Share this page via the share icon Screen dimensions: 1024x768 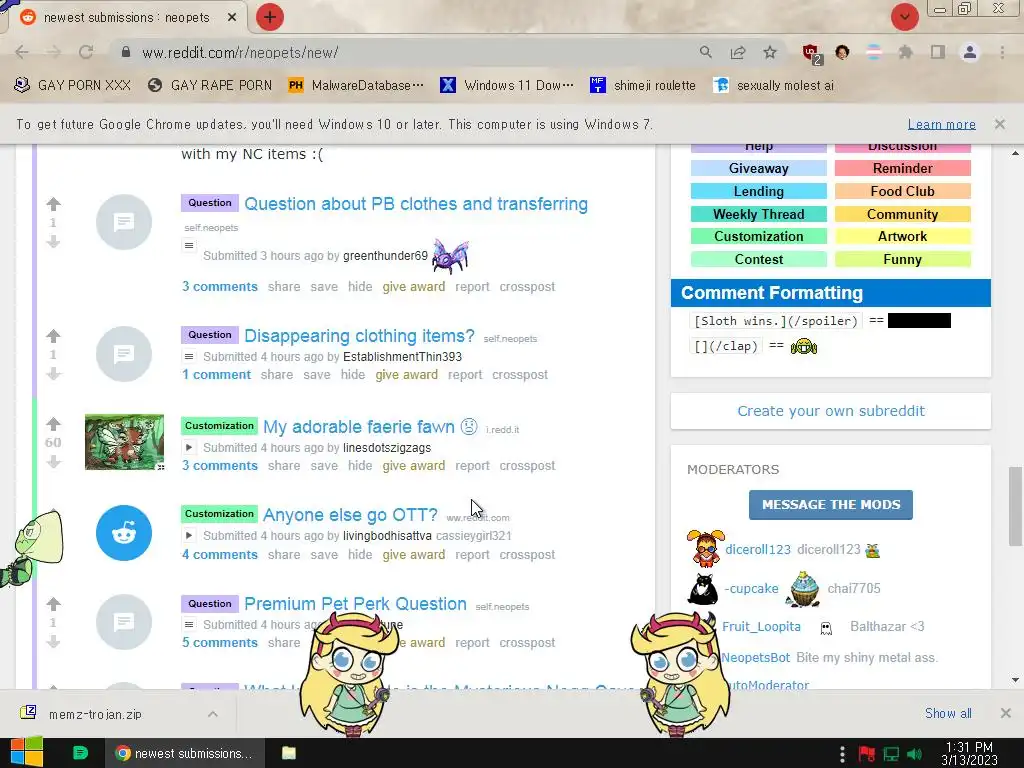[x=738, y=52]
